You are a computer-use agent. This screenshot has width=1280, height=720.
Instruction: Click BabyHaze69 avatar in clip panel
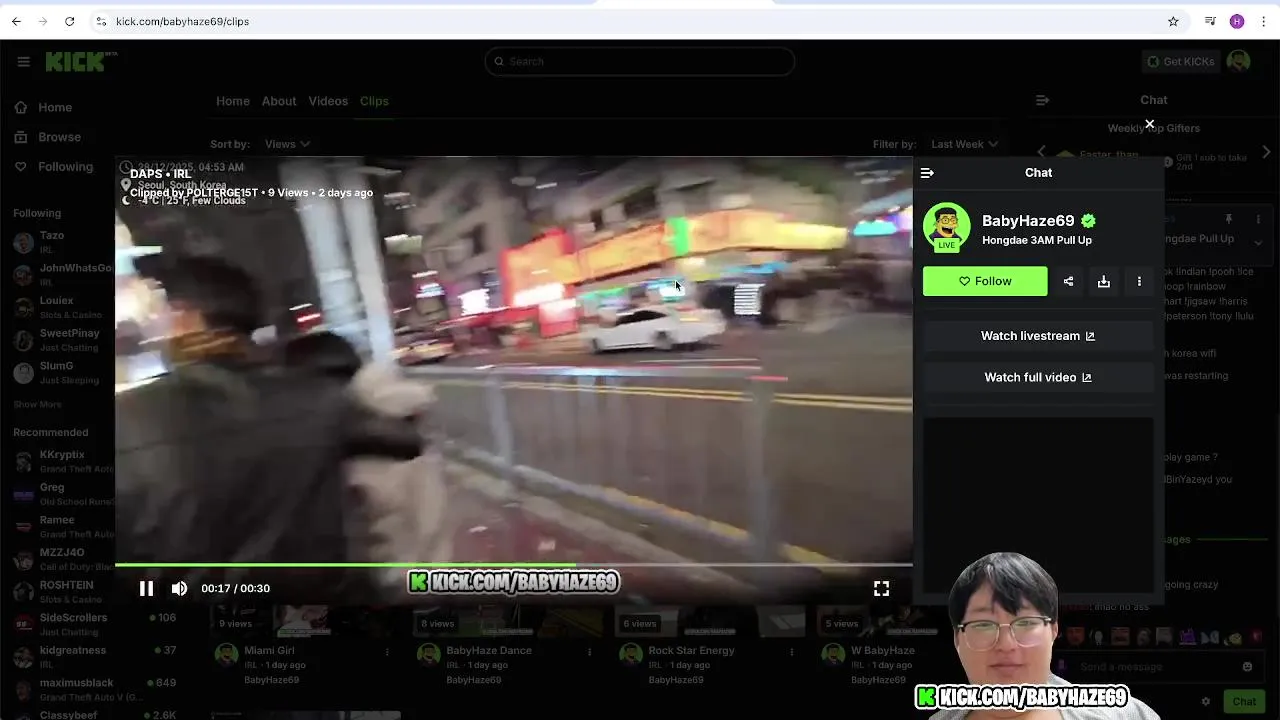(x=946, y=227)
